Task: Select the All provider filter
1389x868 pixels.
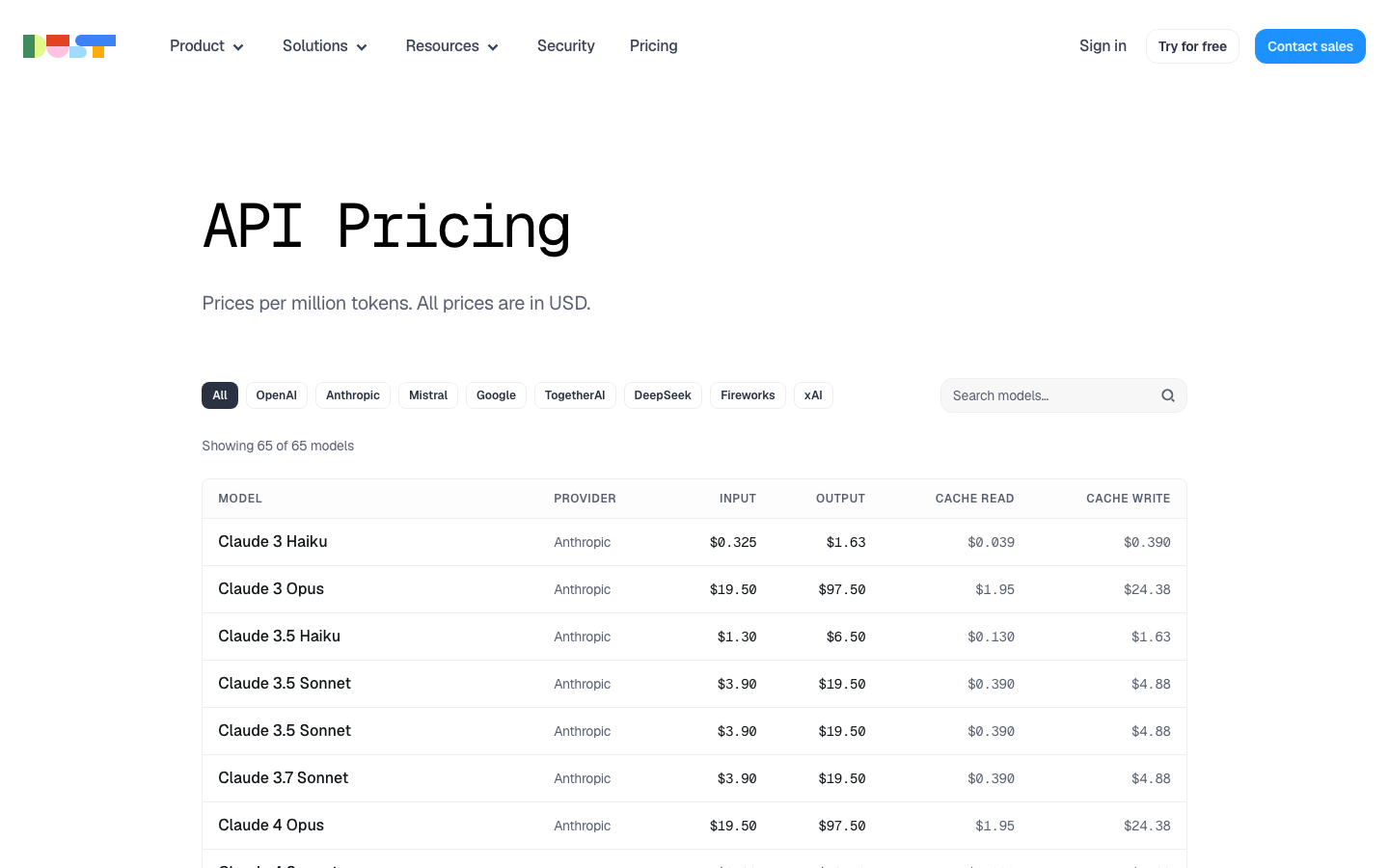Action: click(220, 395)
